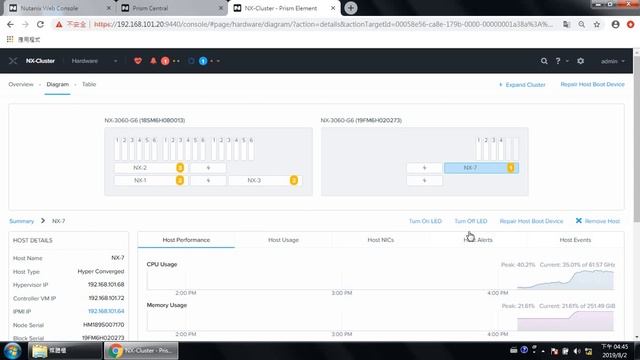640x360 pixels.
Task: Click NX-Cluster name in header
Action: click(x=40, y=61)
